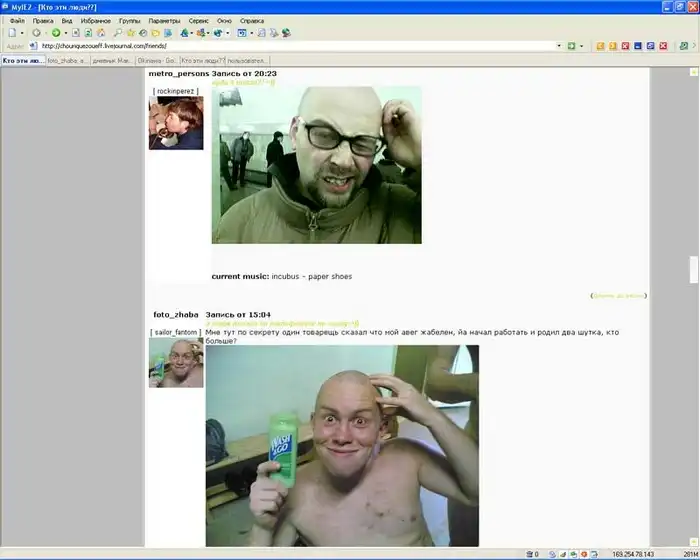Open the Избранное menu
This screenshot has width=700, height=560.
(98, 20)
